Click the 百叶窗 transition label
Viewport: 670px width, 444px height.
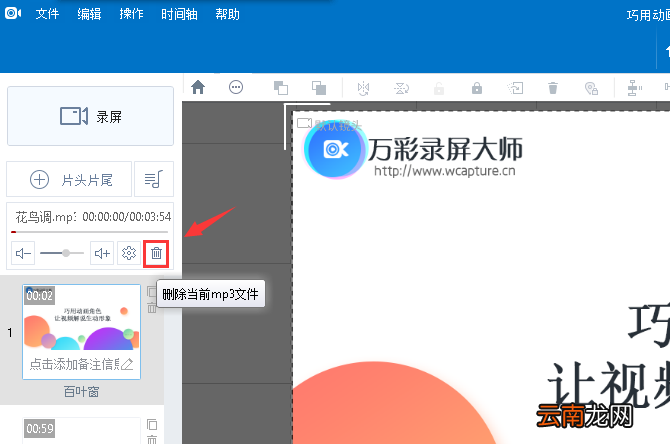coord(82,391)
